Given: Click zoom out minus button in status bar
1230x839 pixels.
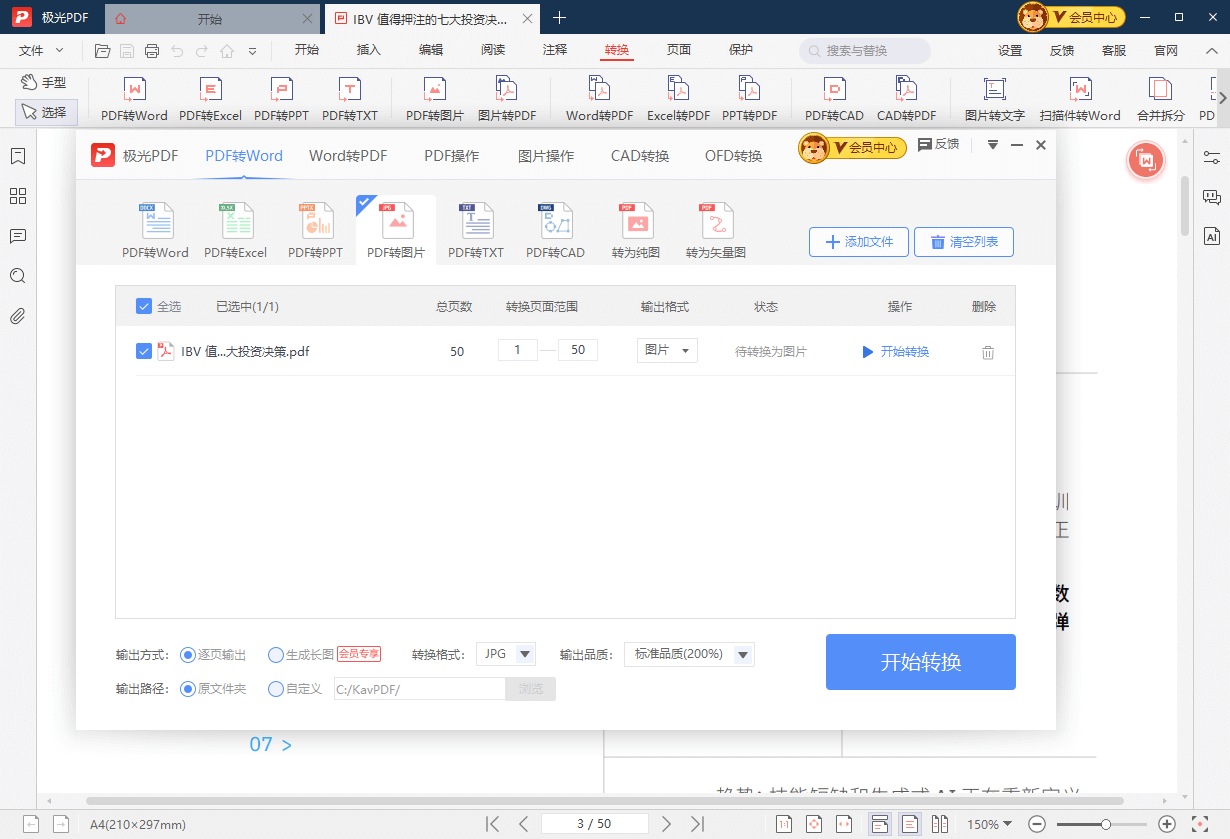Looking at the screenshot, I should click(1037, 824).
